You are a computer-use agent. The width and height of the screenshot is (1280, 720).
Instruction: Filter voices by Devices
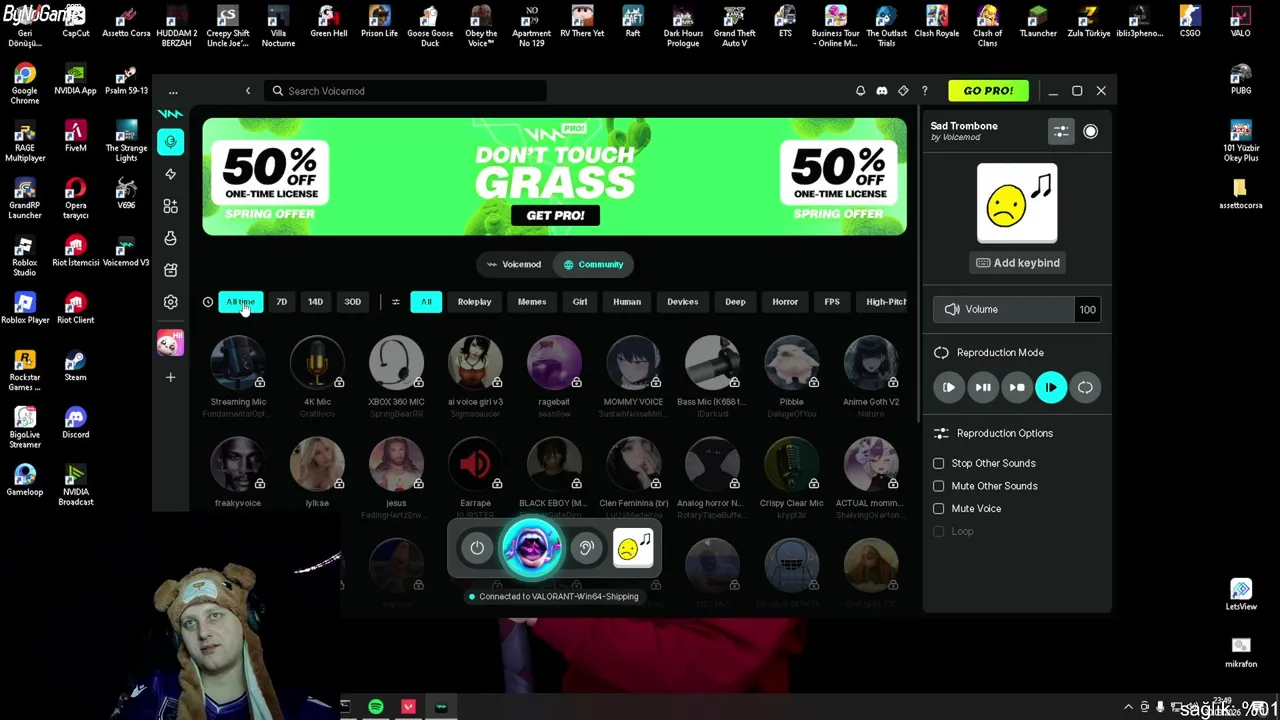click(683, 302)
